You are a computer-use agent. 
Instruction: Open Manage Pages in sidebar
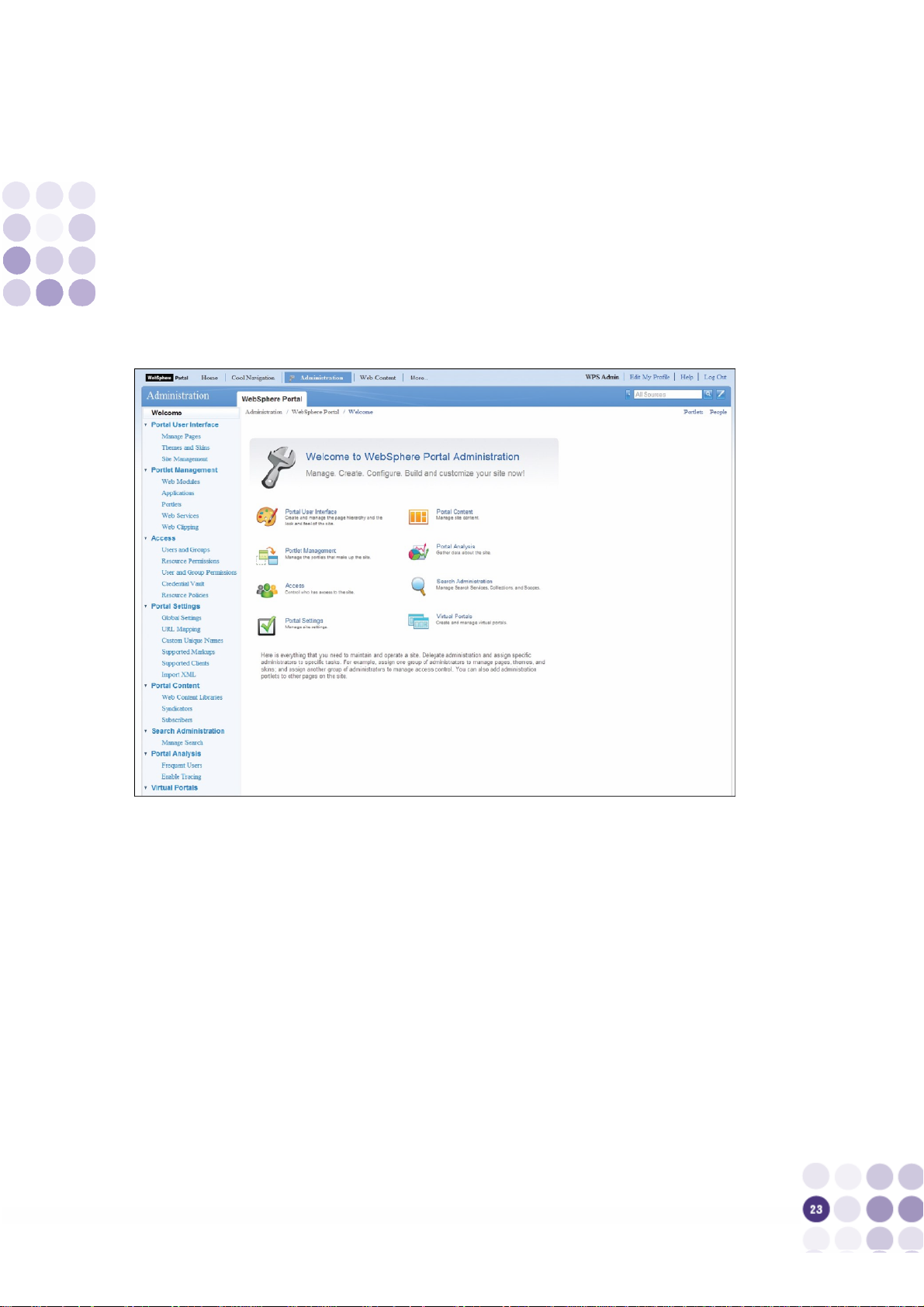[x=181, y=437]
